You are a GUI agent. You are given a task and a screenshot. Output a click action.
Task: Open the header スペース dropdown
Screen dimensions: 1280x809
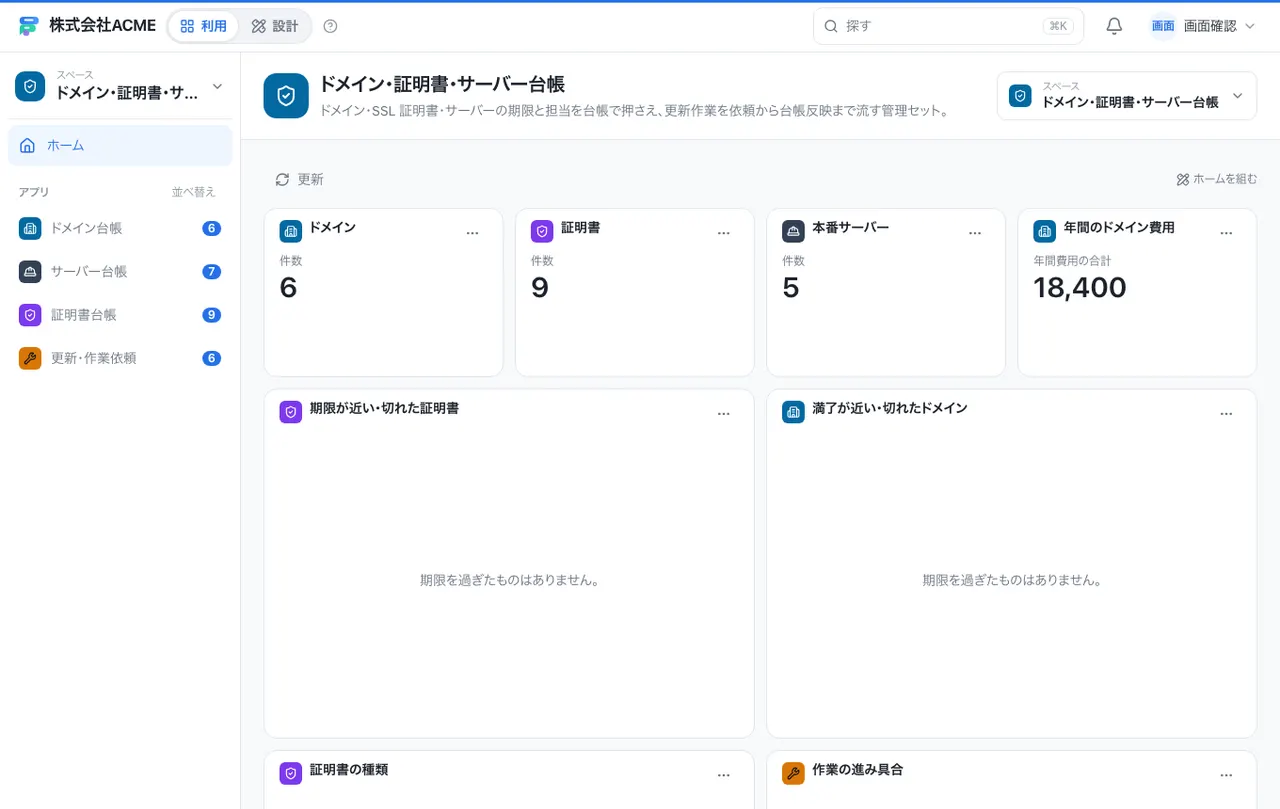(x=1127, y=96)
